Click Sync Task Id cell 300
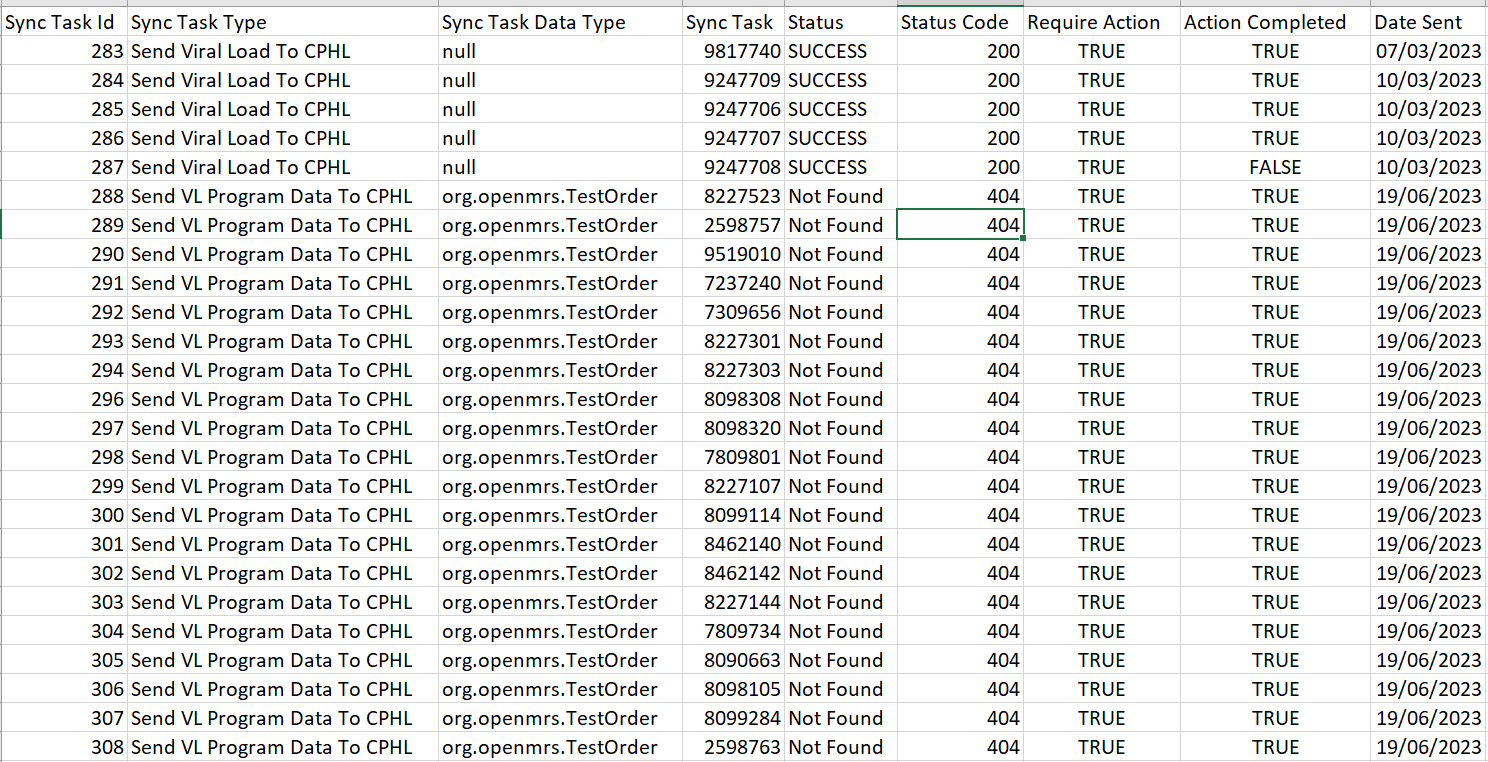Viewport: 1488px width, 762px height. (63, 515)
